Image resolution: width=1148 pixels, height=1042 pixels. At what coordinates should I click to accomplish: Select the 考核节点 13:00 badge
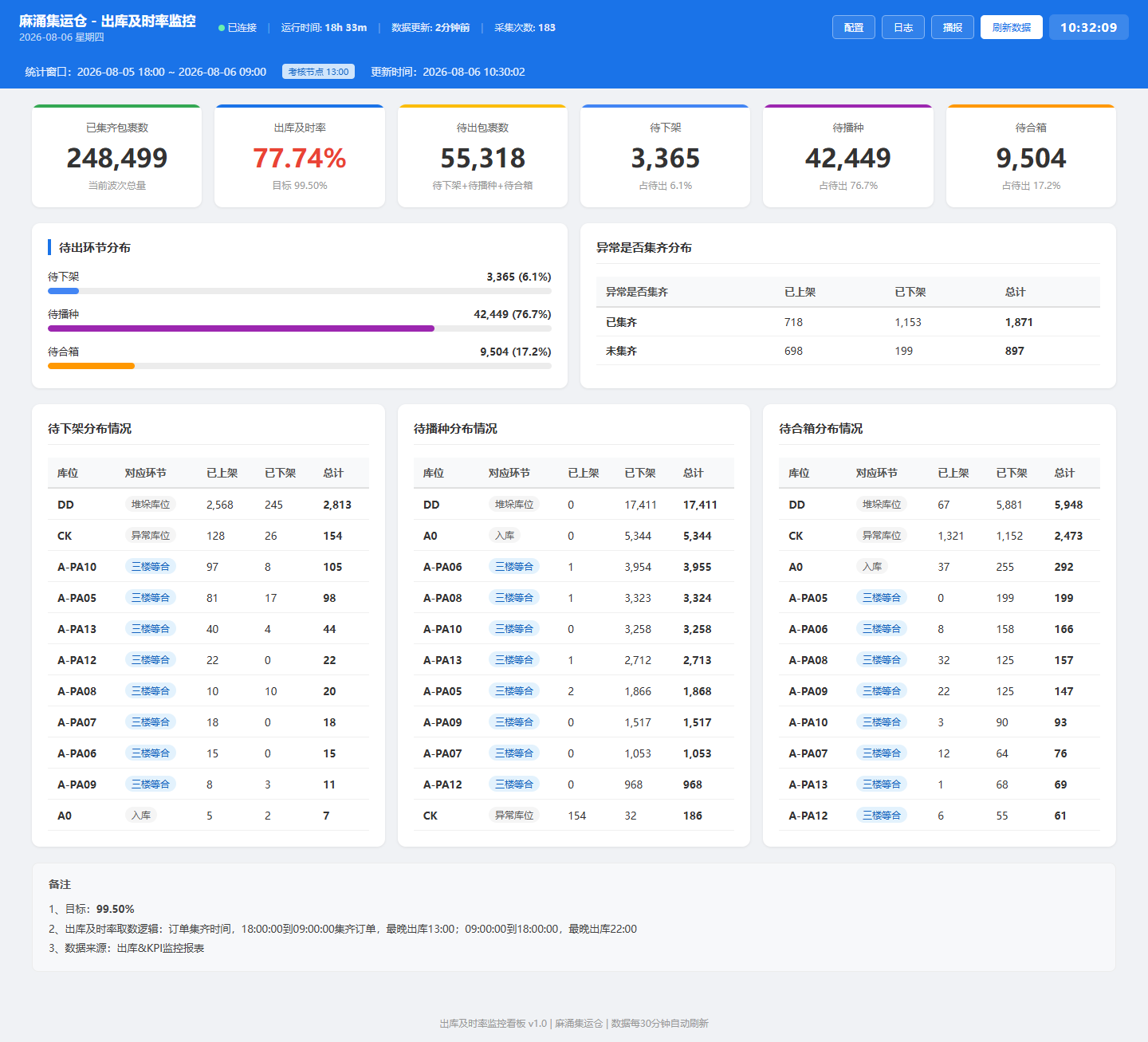coord(318,72)
